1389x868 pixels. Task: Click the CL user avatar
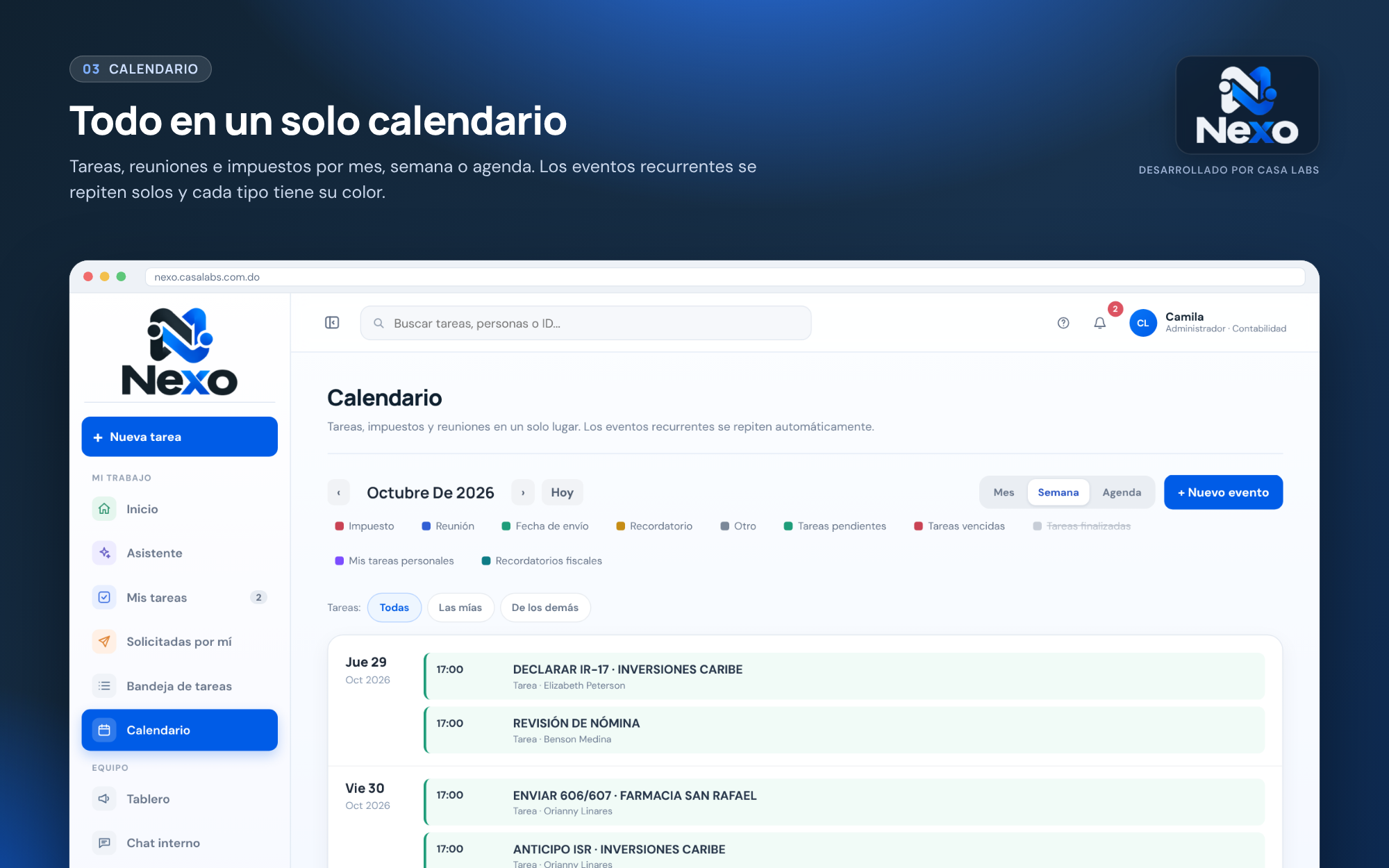click(x=1143, y=323)
